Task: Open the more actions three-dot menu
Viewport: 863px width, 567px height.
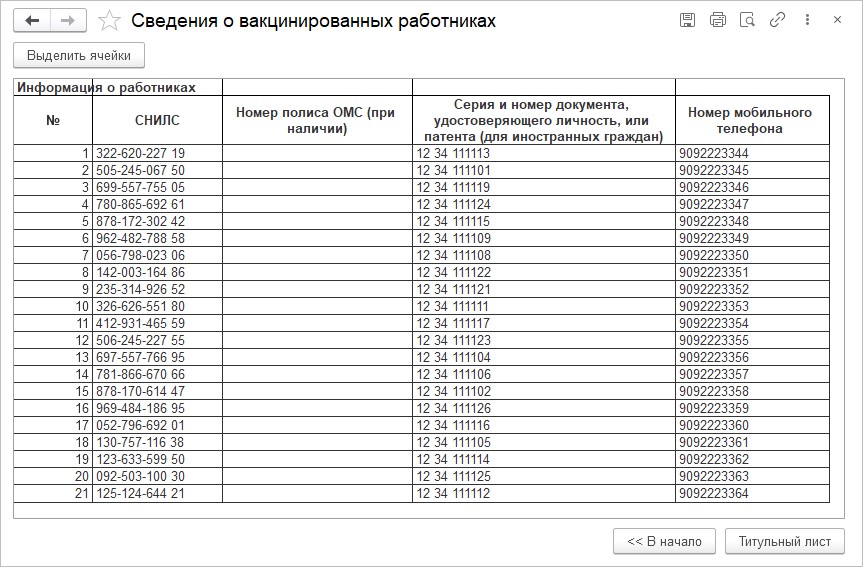Action: [x=807, y=20]
